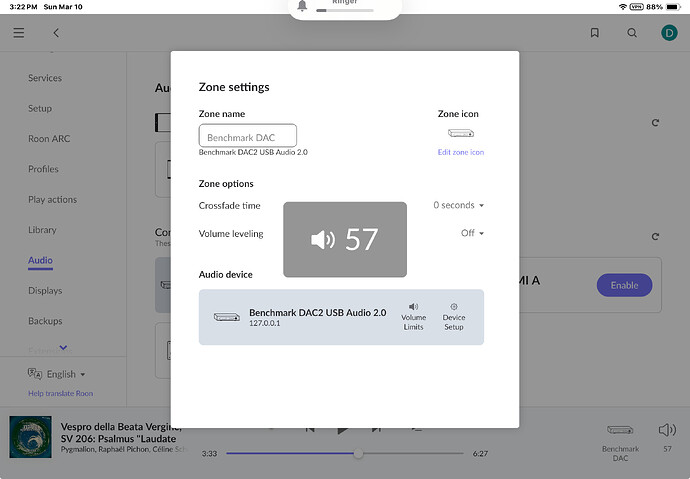This screenshot has width=690, height=479.
Task: Expand more settings with chevron
Action: point(63,347)
